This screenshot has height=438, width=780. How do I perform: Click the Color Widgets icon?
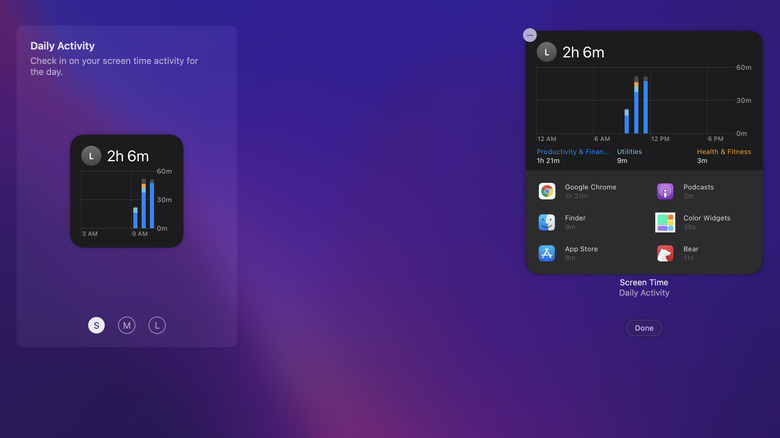665,222
